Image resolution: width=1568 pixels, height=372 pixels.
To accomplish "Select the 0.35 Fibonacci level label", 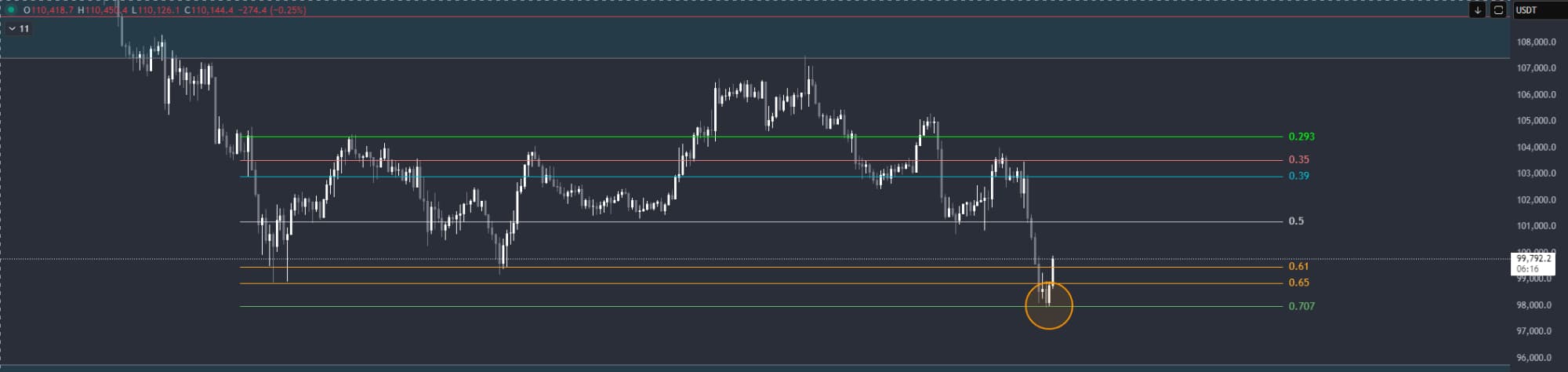I will [1298, 159].
